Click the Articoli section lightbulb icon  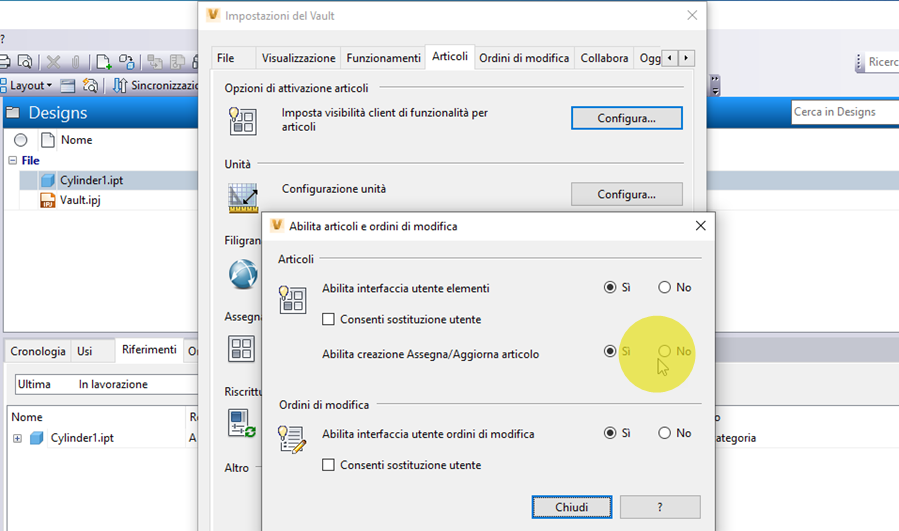(292, 299)
